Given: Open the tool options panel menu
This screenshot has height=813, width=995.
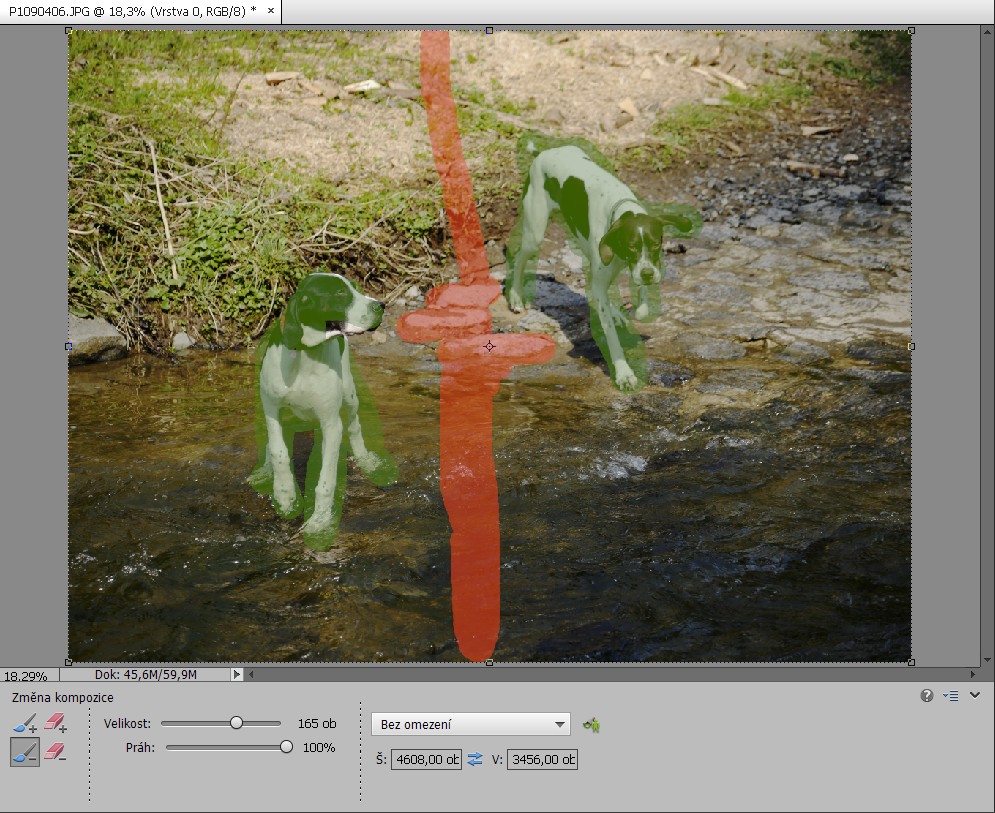Looking at the screenshot, I should (x=950, y=696).
